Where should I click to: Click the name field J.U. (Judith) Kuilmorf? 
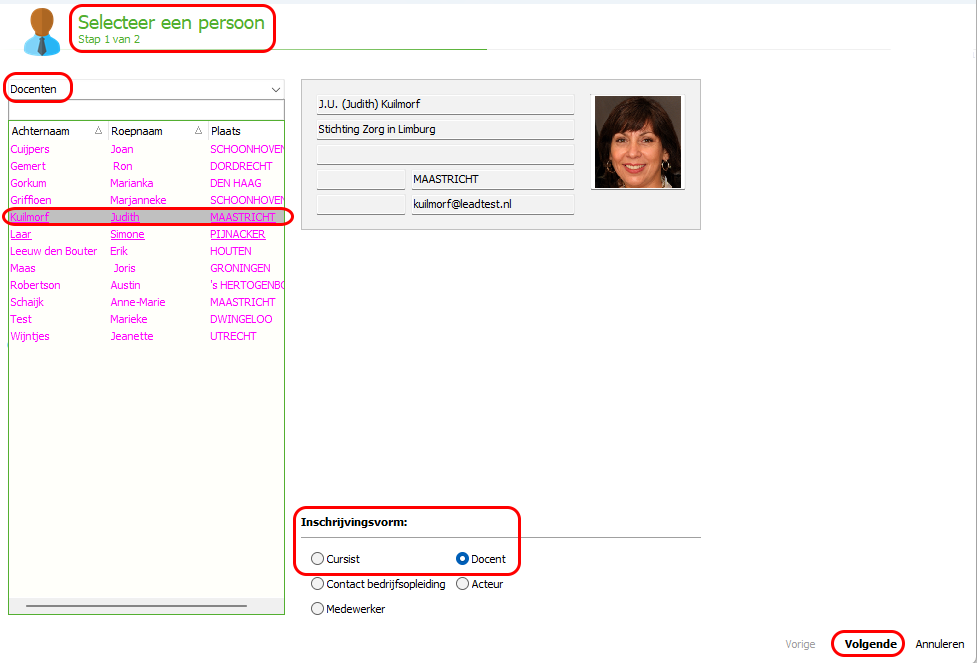[x=445, y=105]
